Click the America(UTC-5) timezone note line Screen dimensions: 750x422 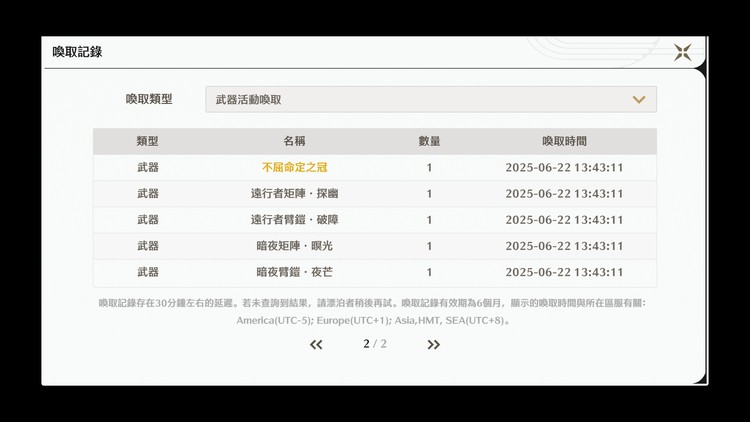(x=374, y=321)
